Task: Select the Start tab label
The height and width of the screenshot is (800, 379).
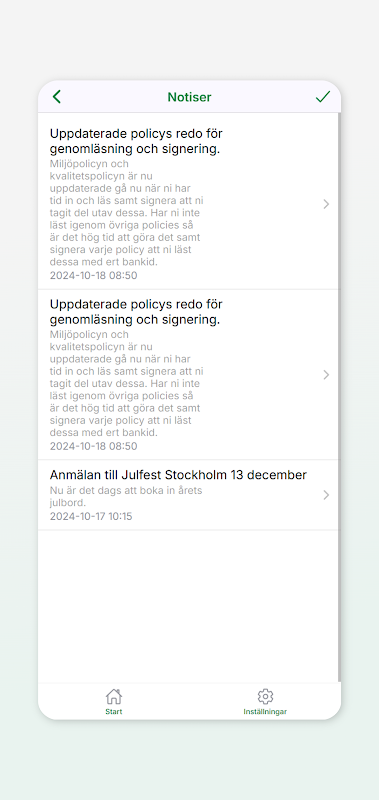Action: [114, 712]
